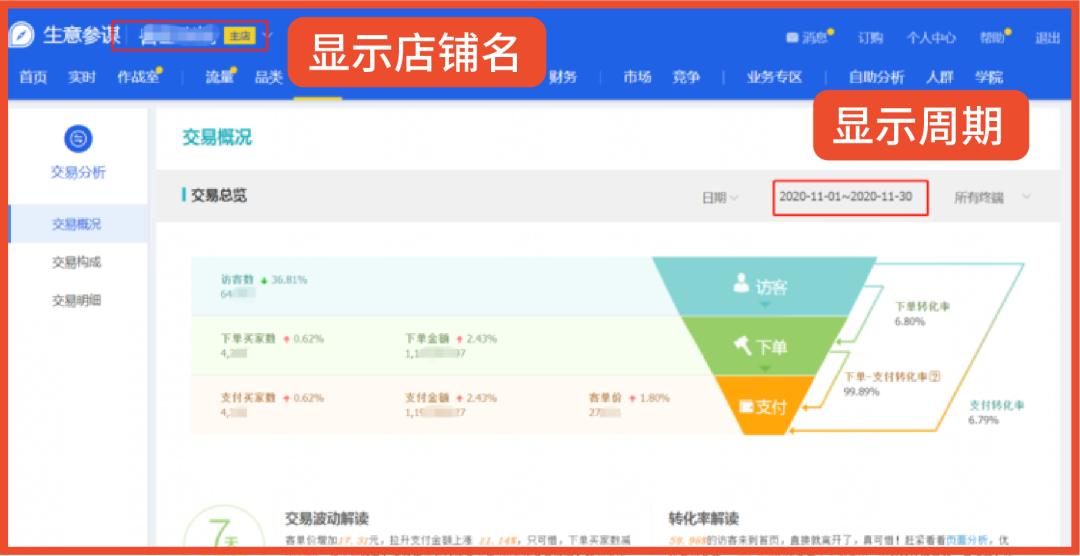Open the shop name dropdown arrow
1080x556 pixels.
[x=269, y=36]
